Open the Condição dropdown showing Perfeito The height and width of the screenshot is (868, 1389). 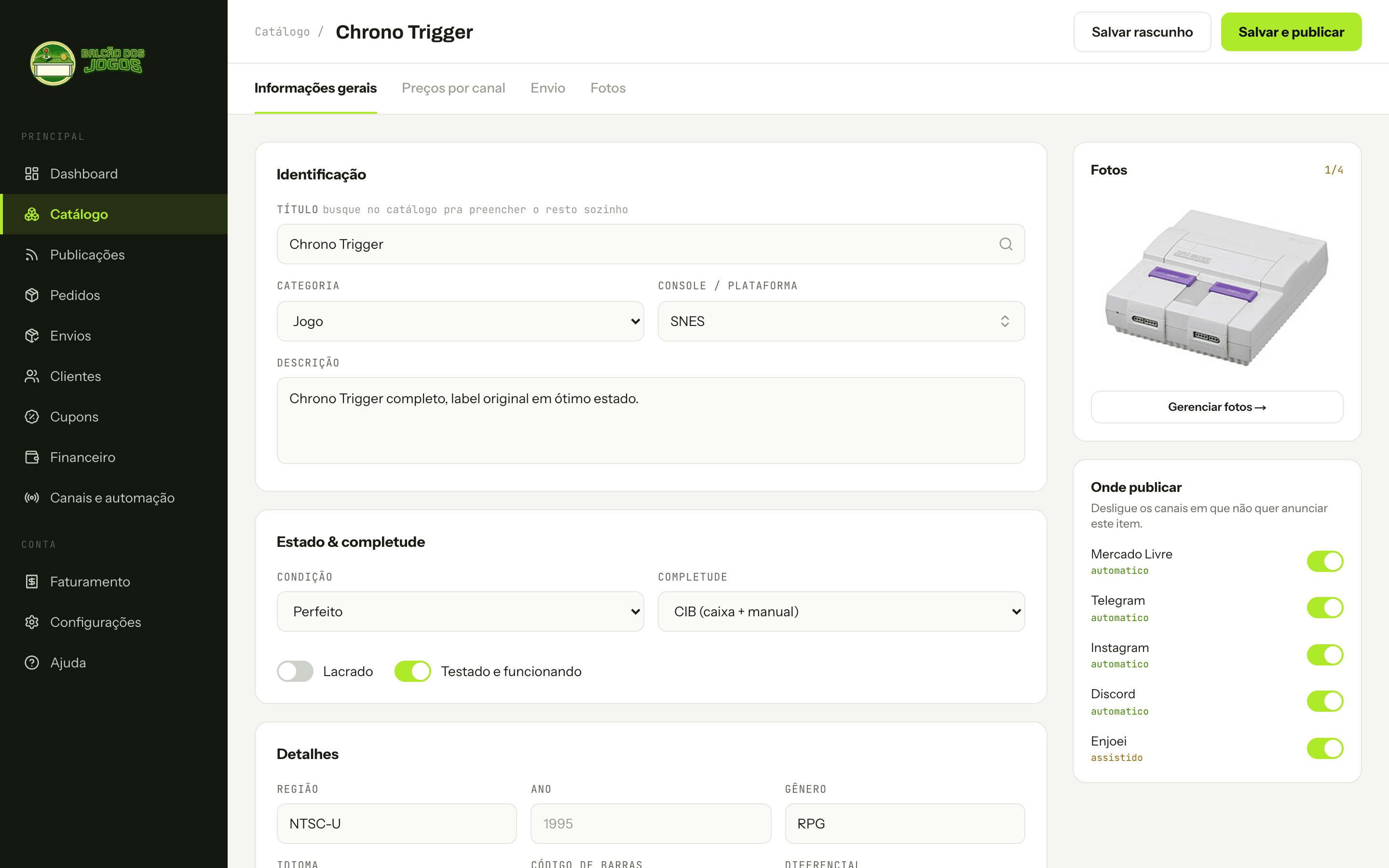coord(460,611)
